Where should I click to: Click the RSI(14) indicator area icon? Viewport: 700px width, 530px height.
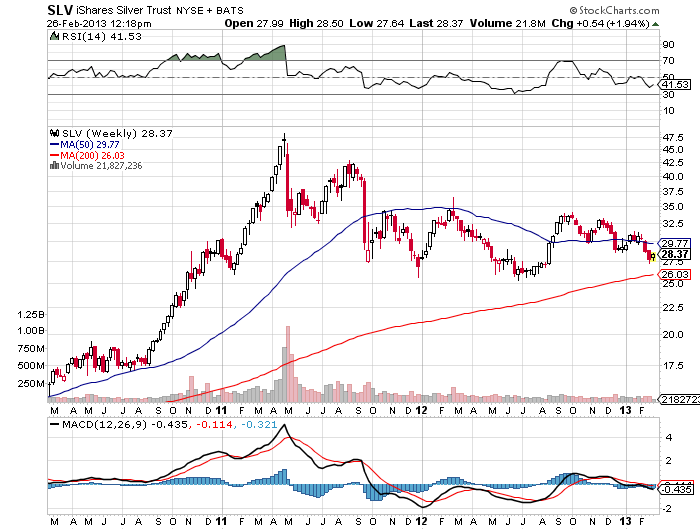click(54, 36)
